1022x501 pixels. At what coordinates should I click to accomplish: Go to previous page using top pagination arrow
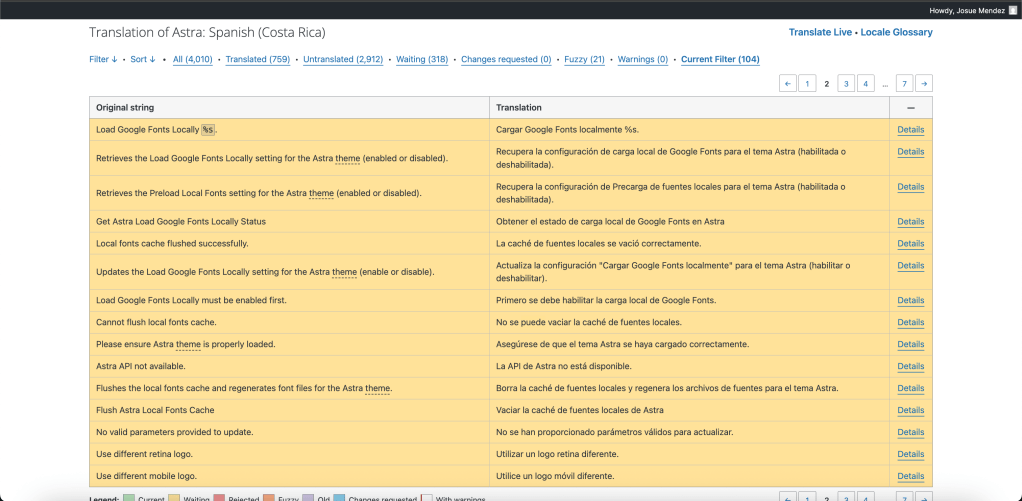coord(788,83)
